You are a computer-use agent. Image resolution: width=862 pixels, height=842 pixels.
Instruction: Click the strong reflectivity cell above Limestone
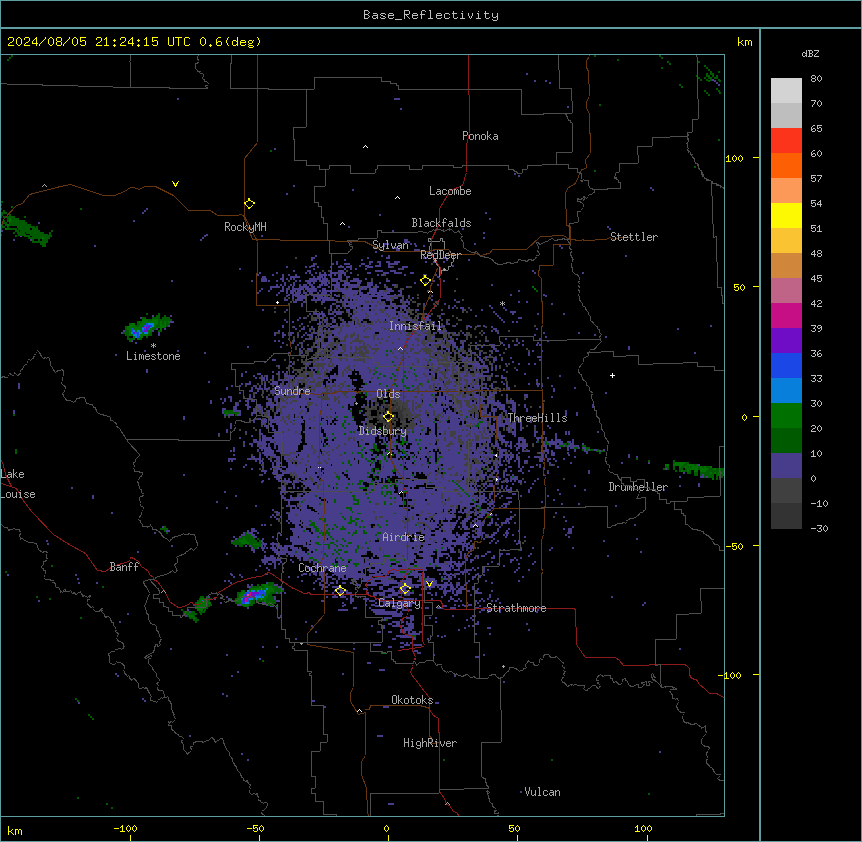click(145, 328)
